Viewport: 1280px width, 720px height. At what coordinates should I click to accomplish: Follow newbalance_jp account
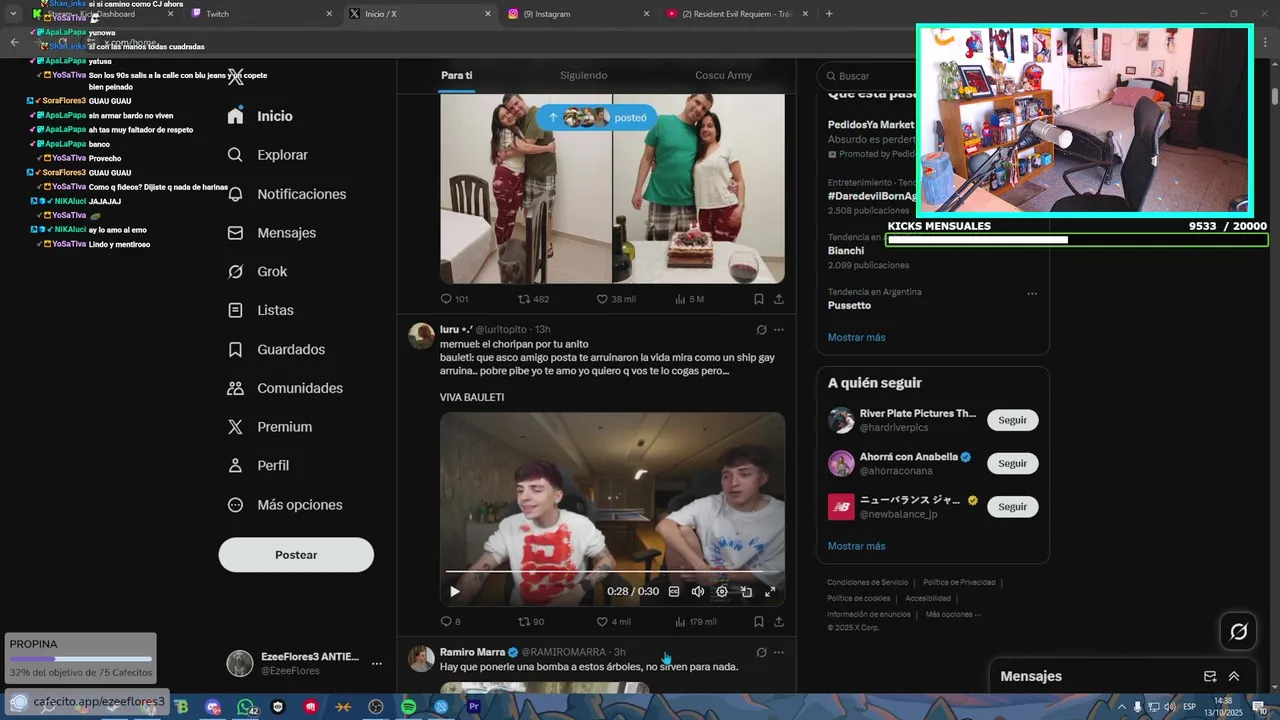click(x=1012, y=507)
